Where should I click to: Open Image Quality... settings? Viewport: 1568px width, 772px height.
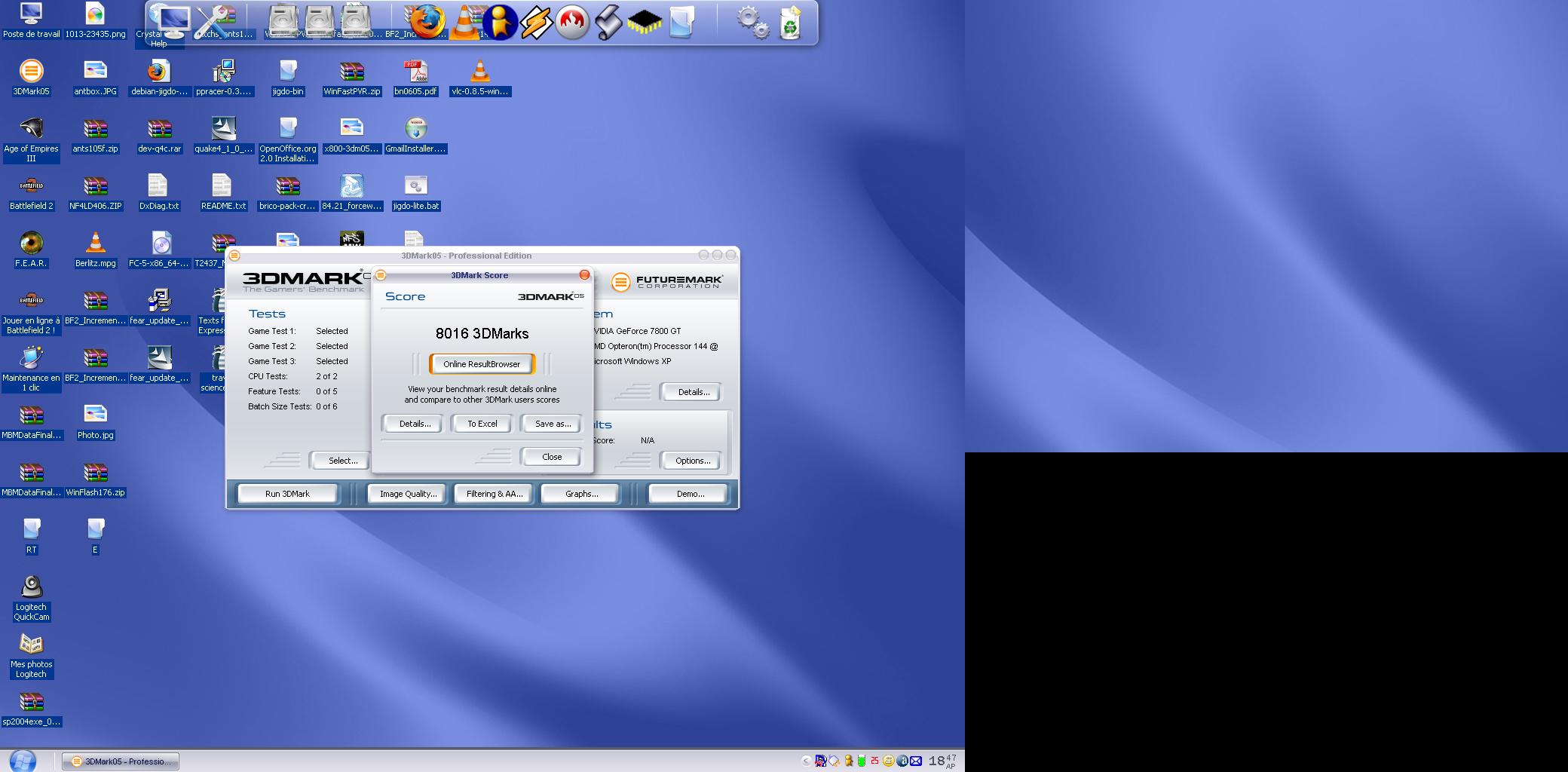coord(408,494)
